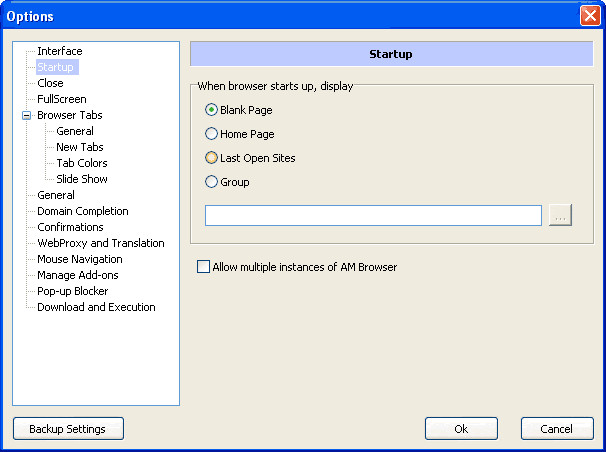Close the Options dialog
Image resolution: width=606 pixels, height=452 pixels.
[x=590, y=16]
